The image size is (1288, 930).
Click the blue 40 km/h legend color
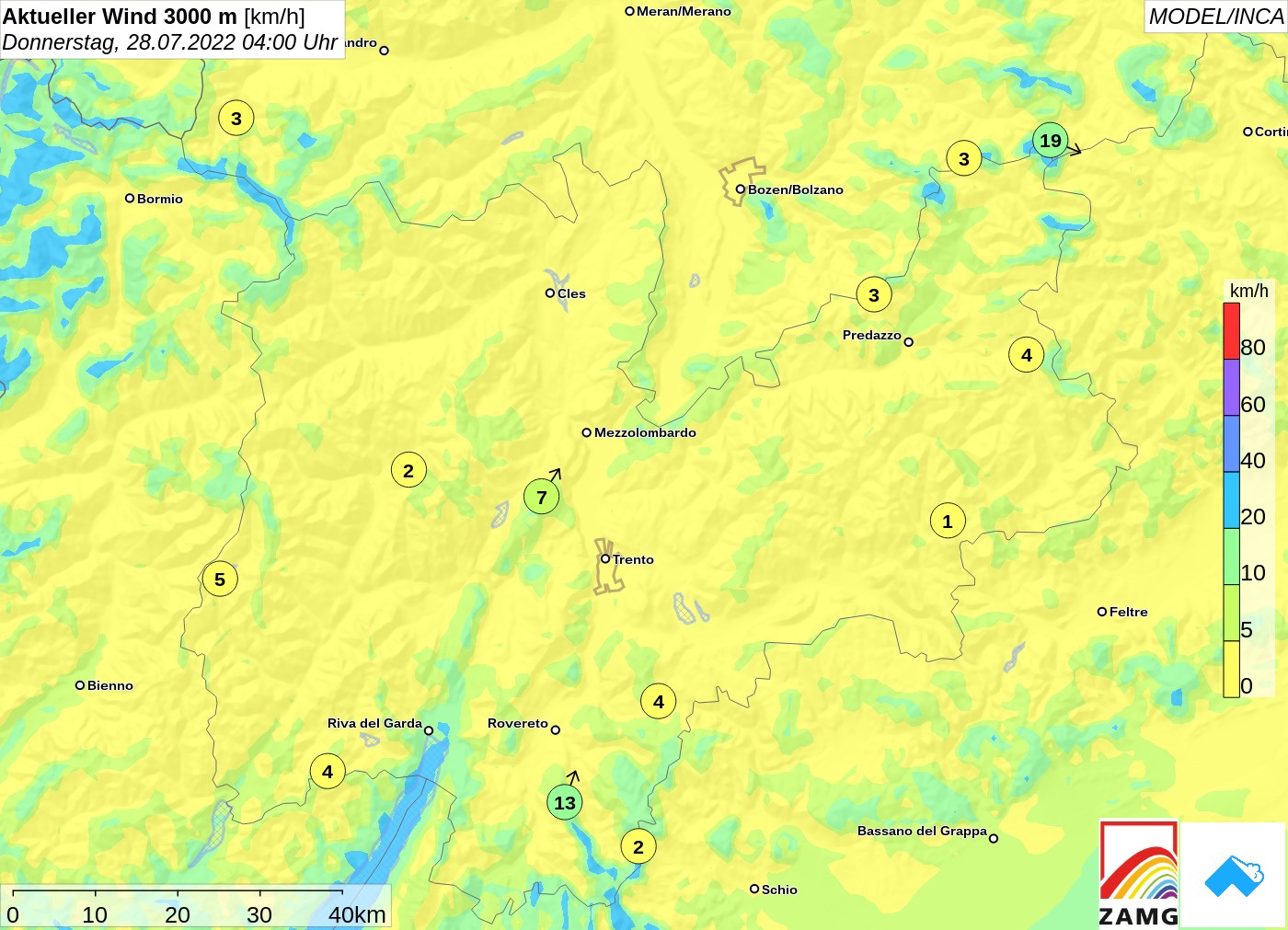pos(1231,443)
